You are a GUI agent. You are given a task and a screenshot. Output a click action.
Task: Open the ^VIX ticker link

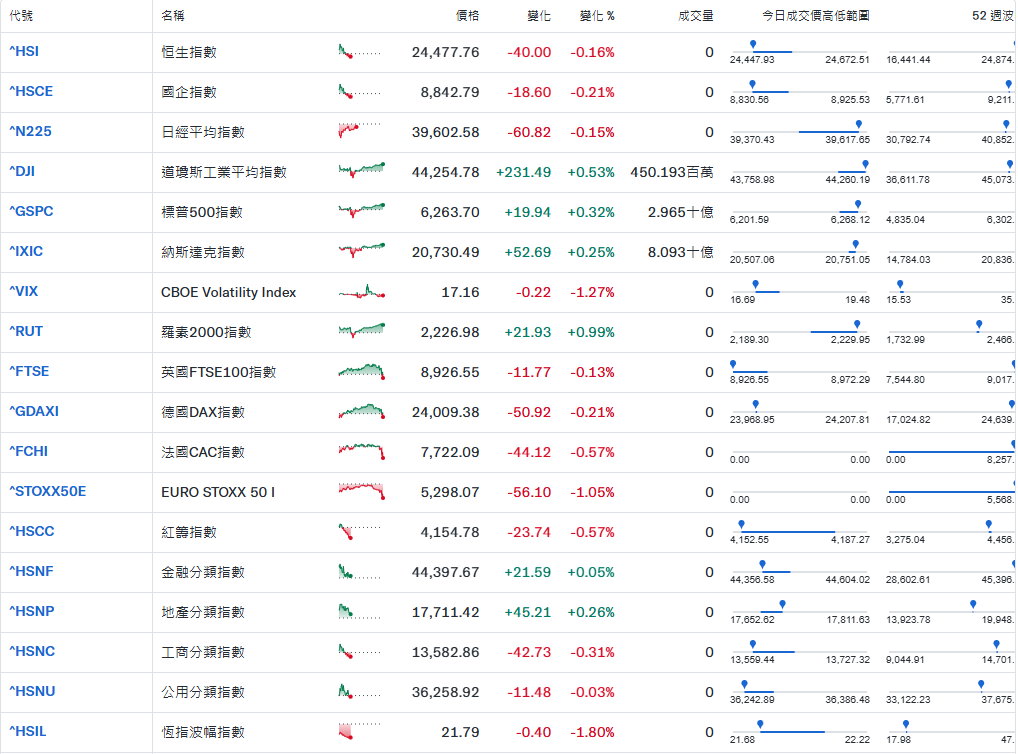click(x=23, y=291)
